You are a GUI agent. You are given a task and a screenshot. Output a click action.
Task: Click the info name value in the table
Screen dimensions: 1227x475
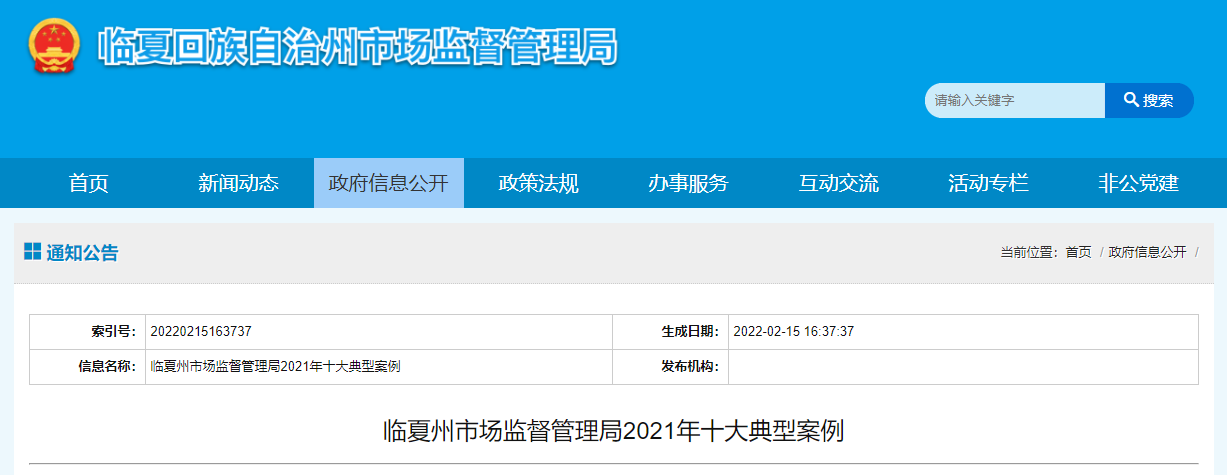(275, 367)
